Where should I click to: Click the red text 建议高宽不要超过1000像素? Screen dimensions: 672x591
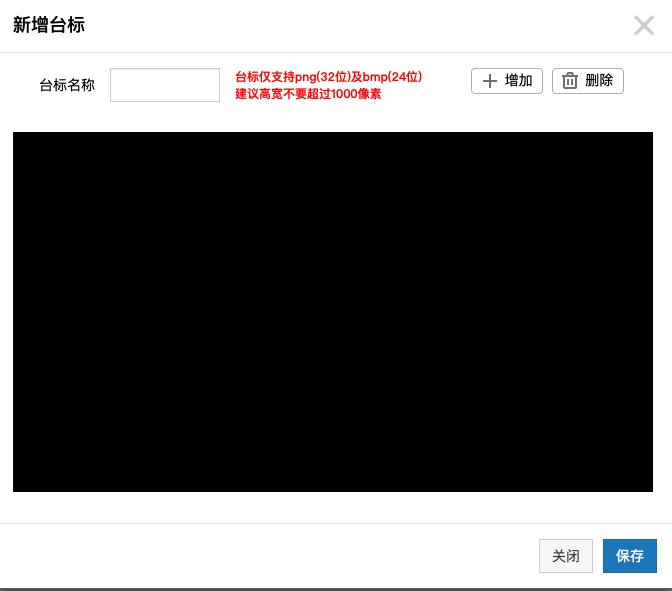point(308,94)
